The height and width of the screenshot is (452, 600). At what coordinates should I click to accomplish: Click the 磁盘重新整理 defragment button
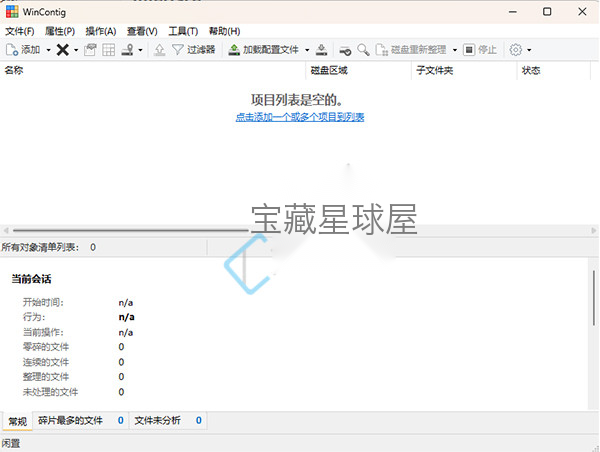pyautogui.click(x=411, y=50)
